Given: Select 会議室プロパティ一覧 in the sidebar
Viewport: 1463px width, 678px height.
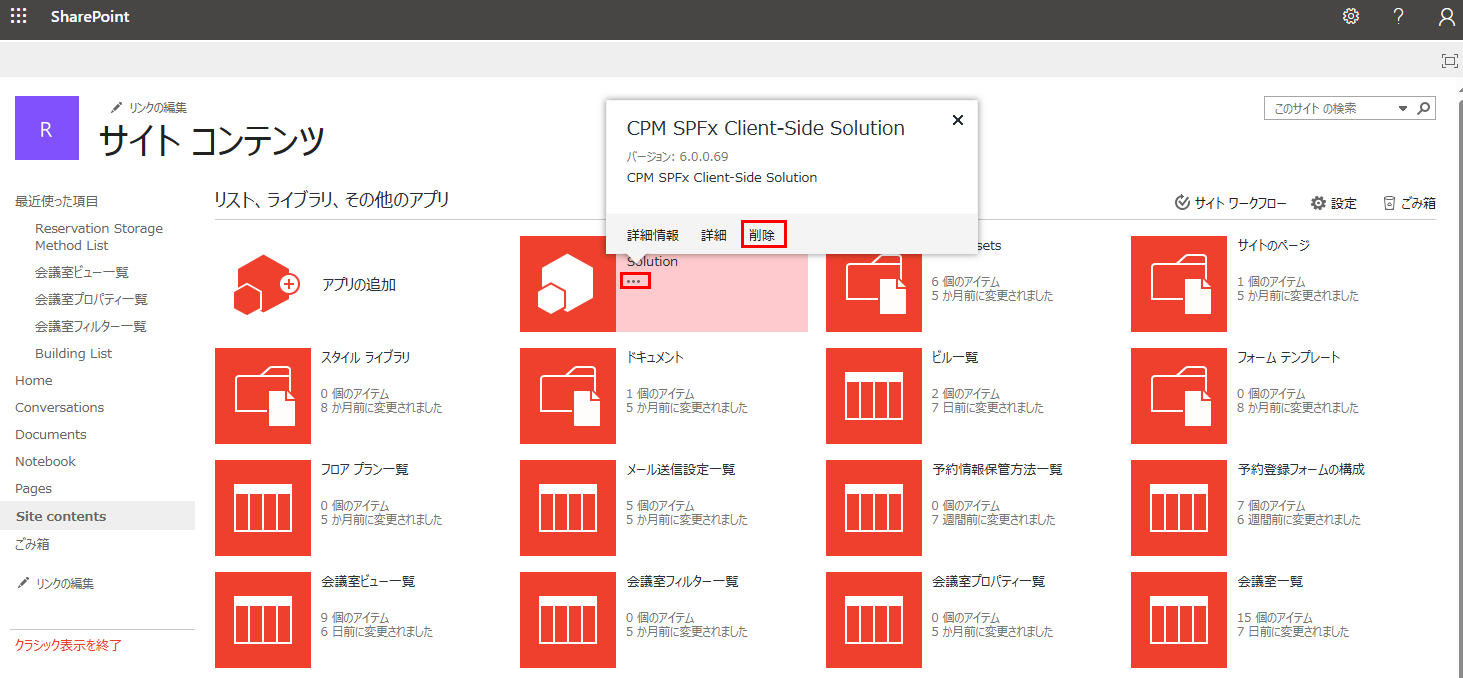Looking at the screenshot, I should [91, 299].
